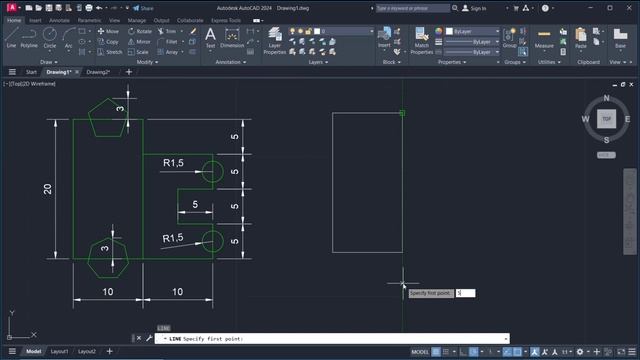Click the Undo arrow in quick access toolbar
640x360 pixels.
coord(99,8)
